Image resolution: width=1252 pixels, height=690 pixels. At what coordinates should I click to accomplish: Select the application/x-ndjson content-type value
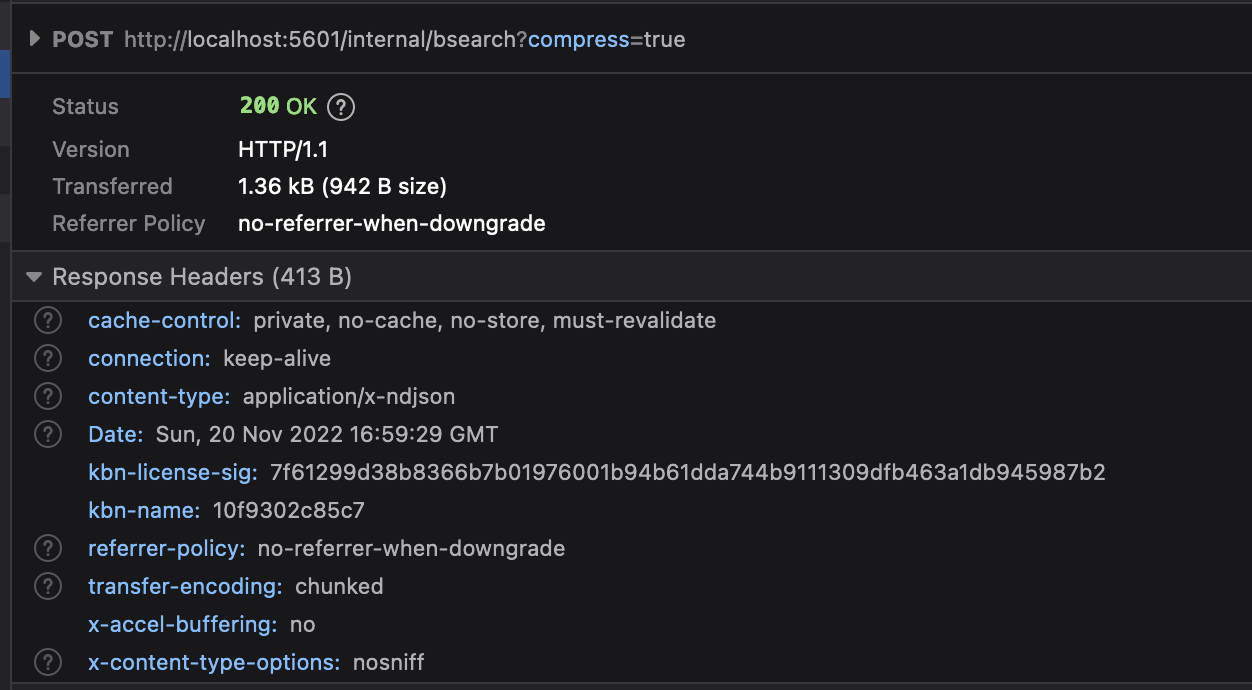click(349, 397)
